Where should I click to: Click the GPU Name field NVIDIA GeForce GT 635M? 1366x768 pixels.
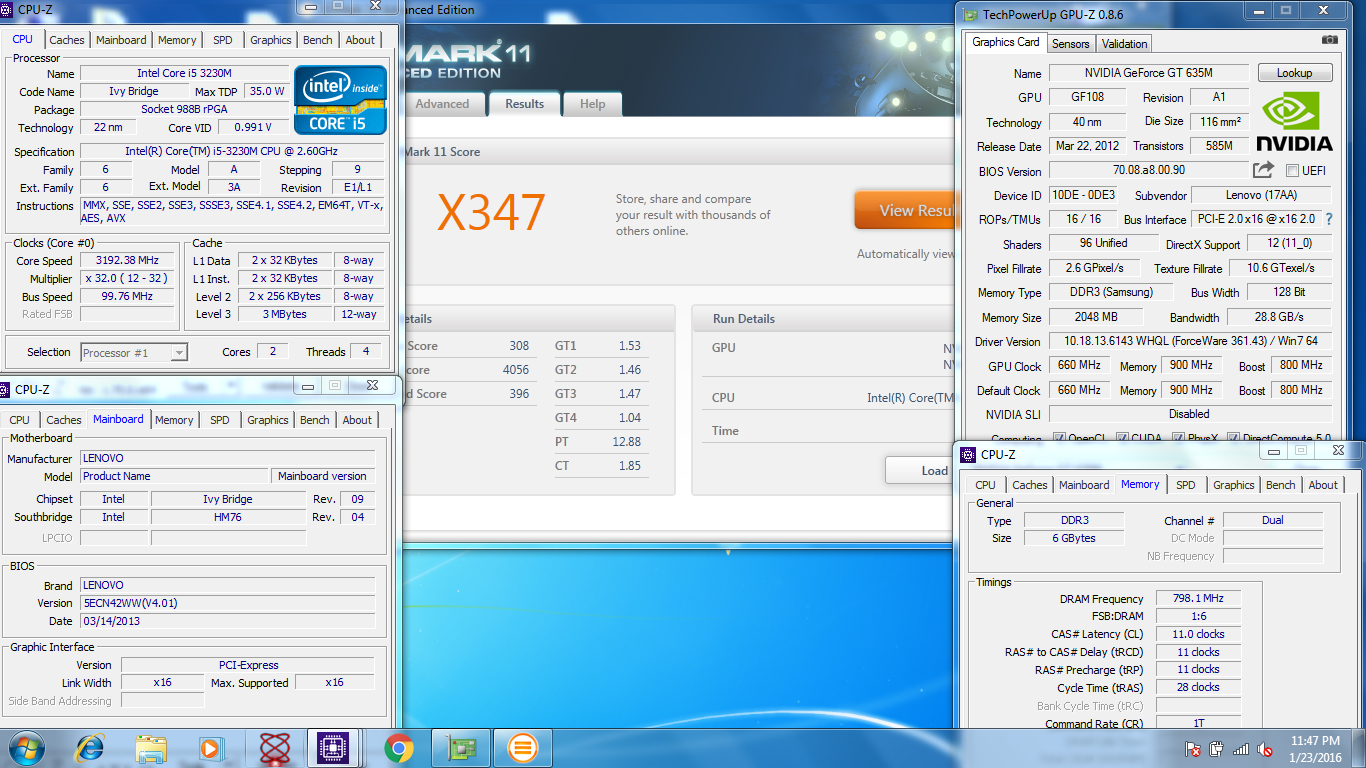click(1148, 73)
